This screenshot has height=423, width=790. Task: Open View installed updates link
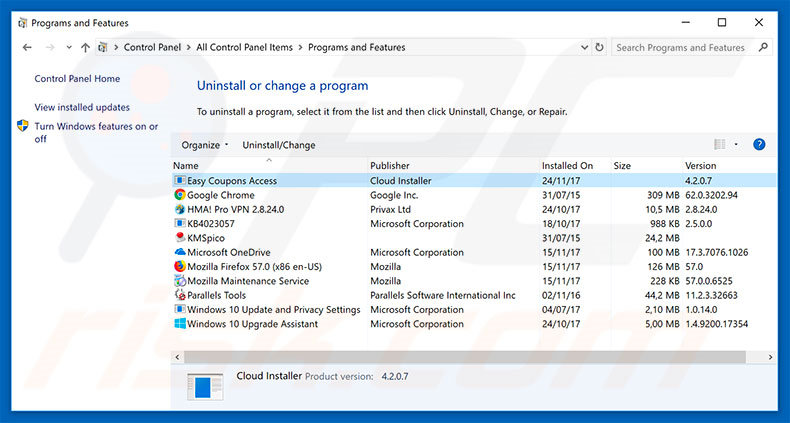[82, 107]
